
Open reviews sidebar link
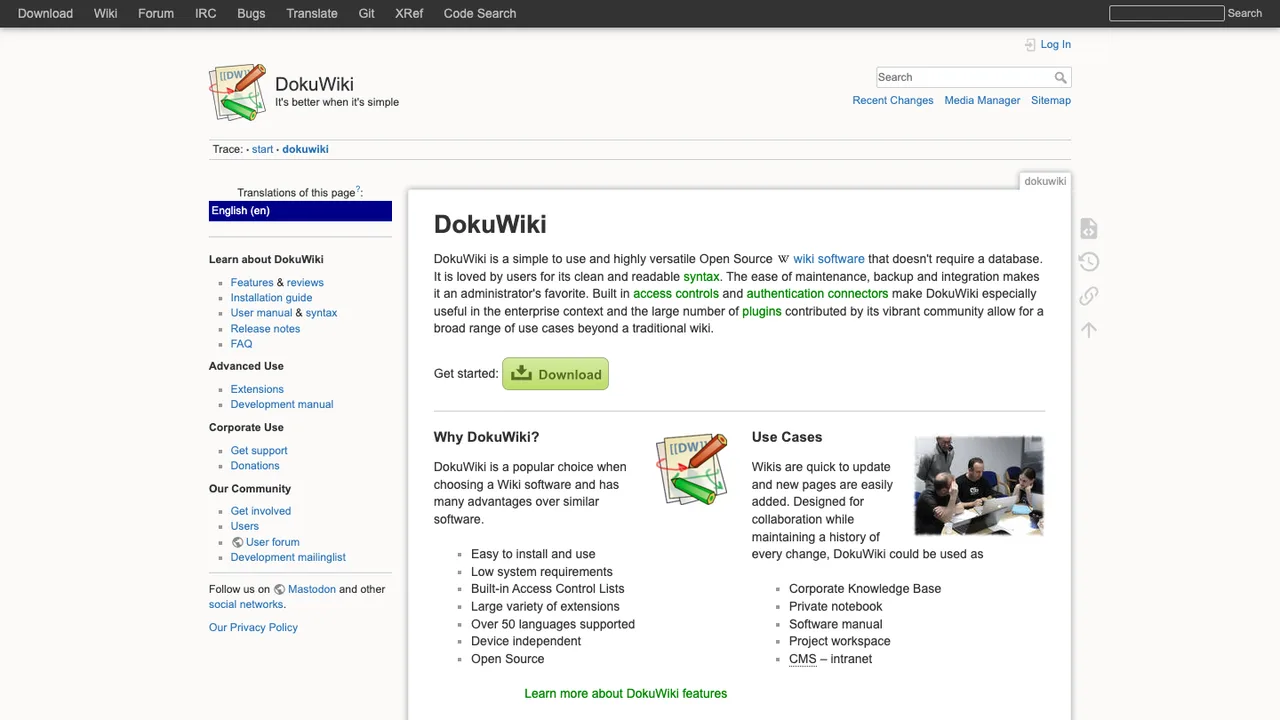point(305,282)
